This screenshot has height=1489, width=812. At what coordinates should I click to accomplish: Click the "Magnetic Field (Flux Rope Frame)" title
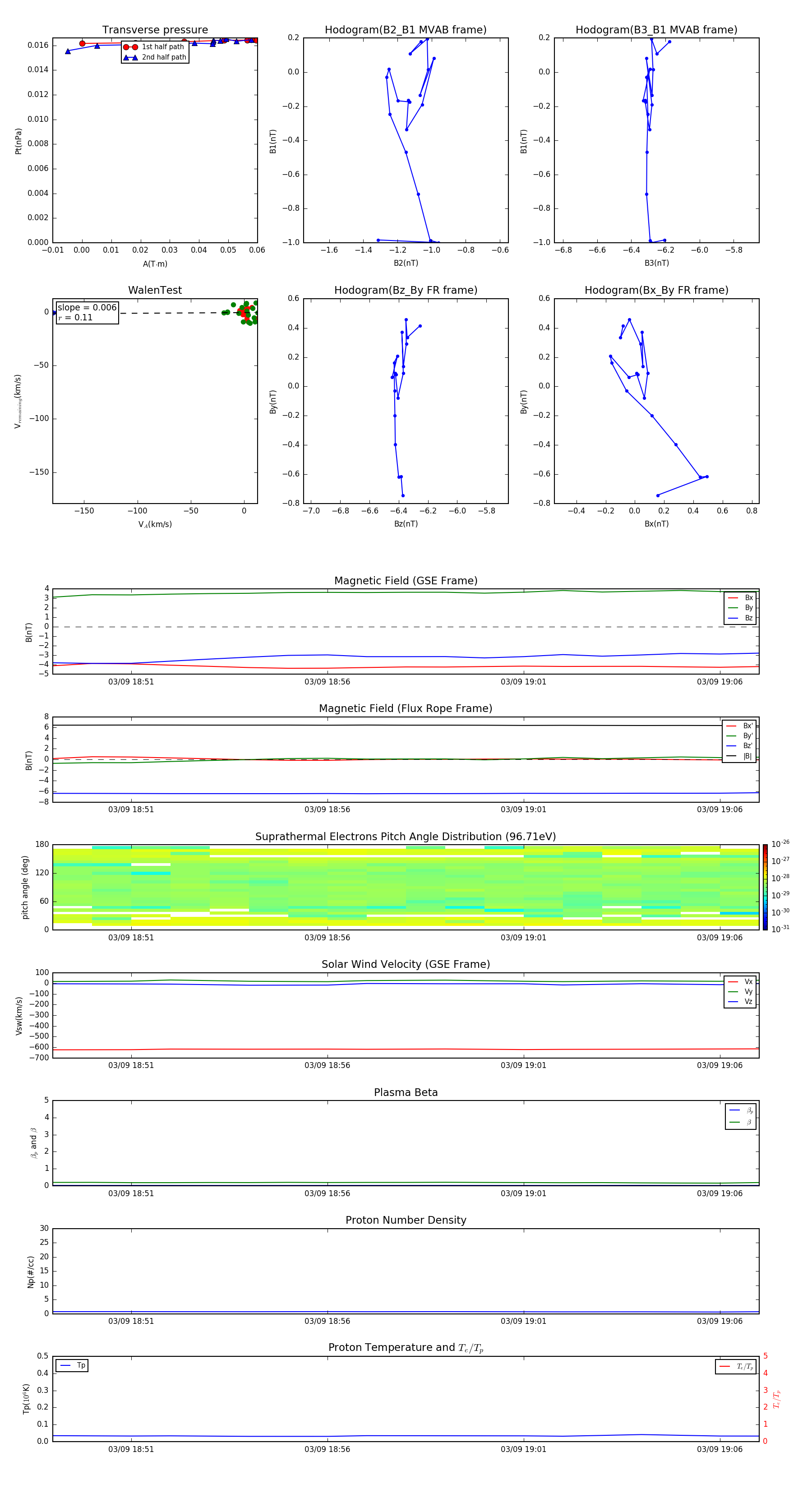[406, 709]
